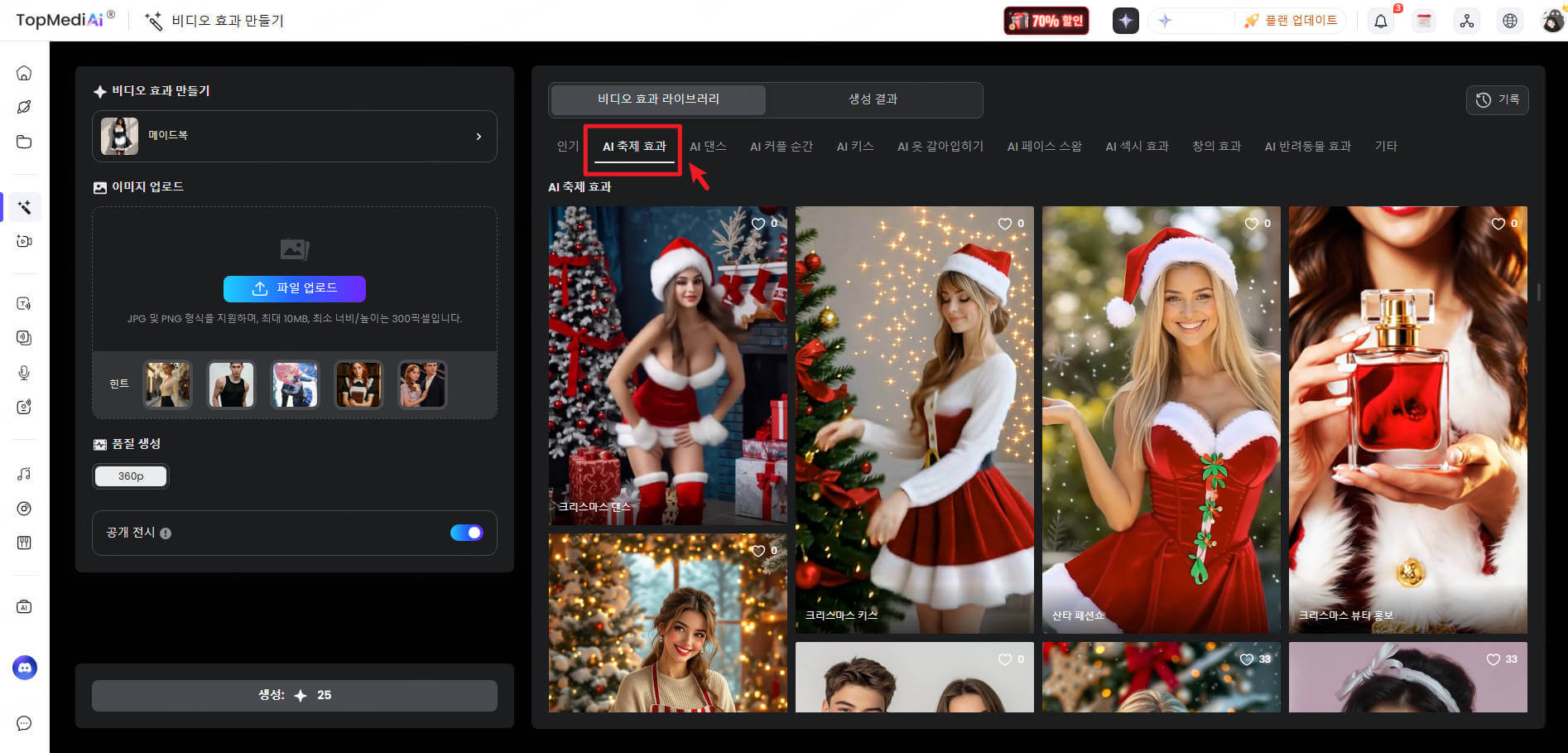The width and height of the screenshot is (1568, 753).
Task: Select the microphone recording tool in sidebar
Action: pyautogui.click(x=24, y=372)
